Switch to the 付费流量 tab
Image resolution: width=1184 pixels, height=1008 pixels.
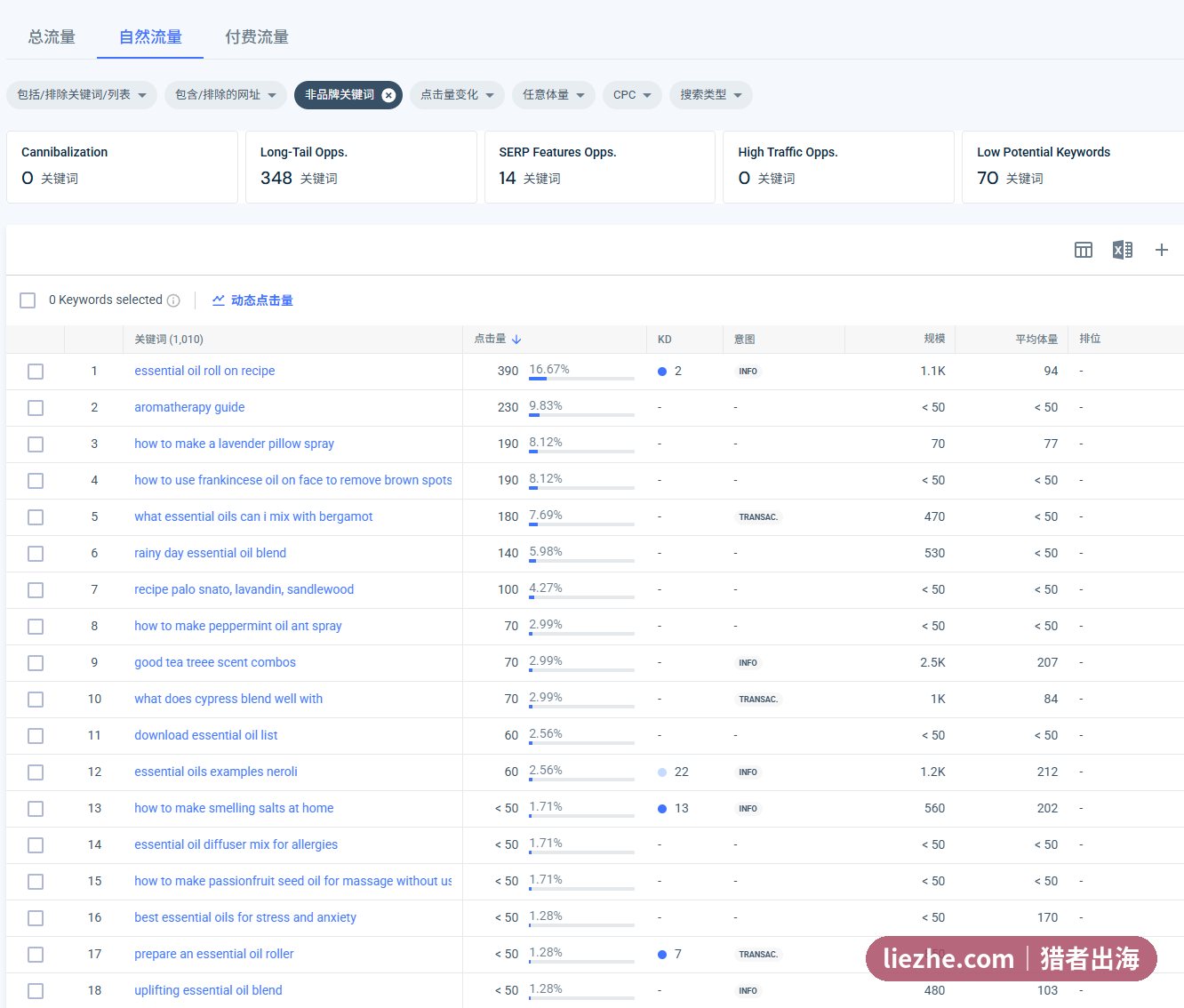pos(257,37)
